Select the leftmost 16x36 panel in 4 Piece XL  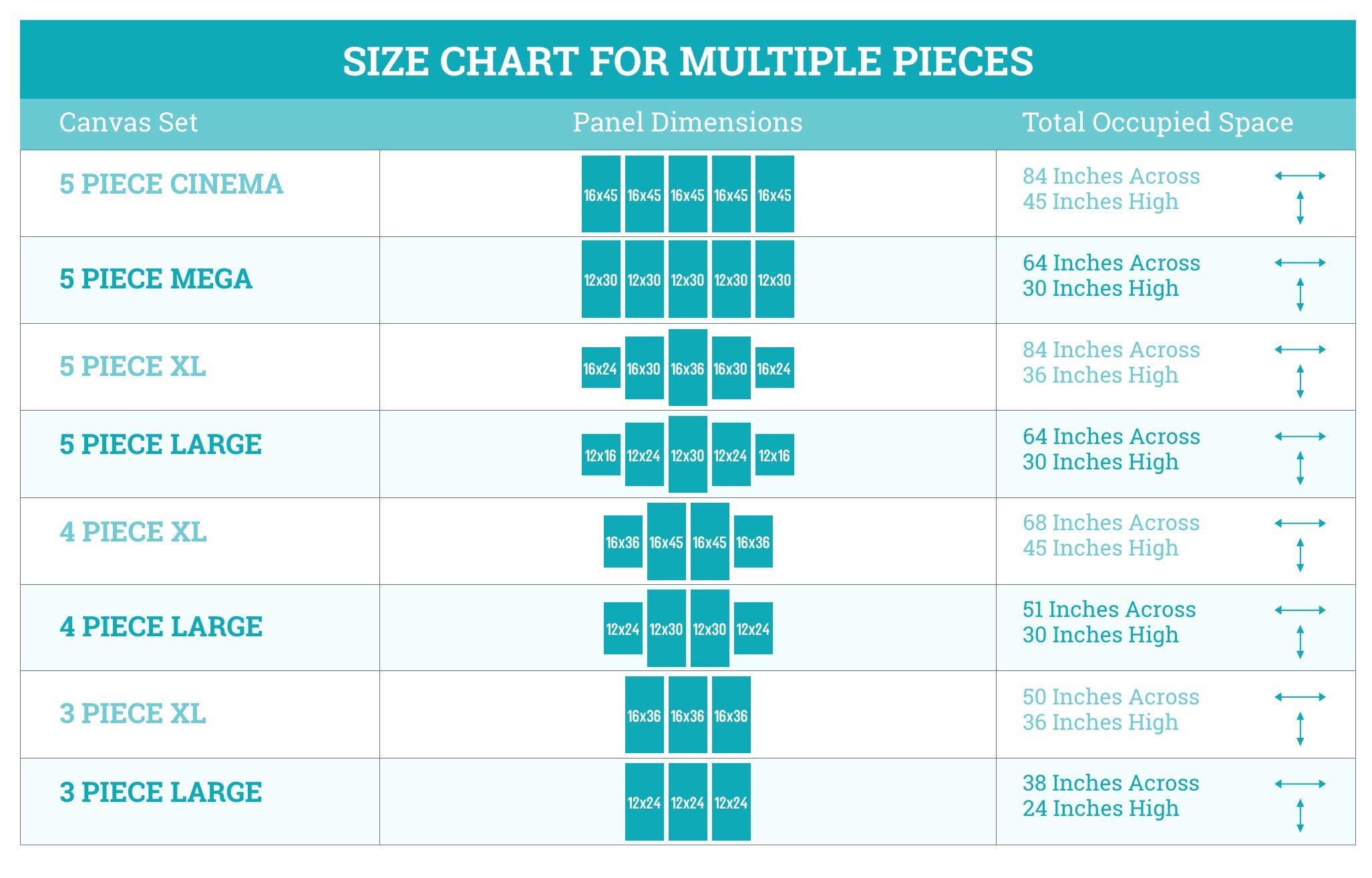click(623, 541)
